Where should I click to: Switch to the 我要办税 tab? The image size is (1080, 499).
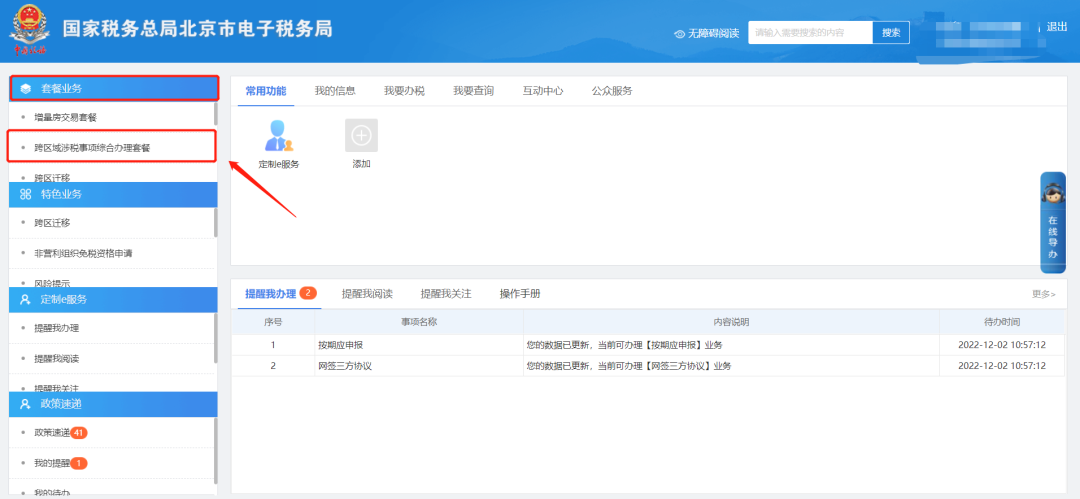(404, 91)
